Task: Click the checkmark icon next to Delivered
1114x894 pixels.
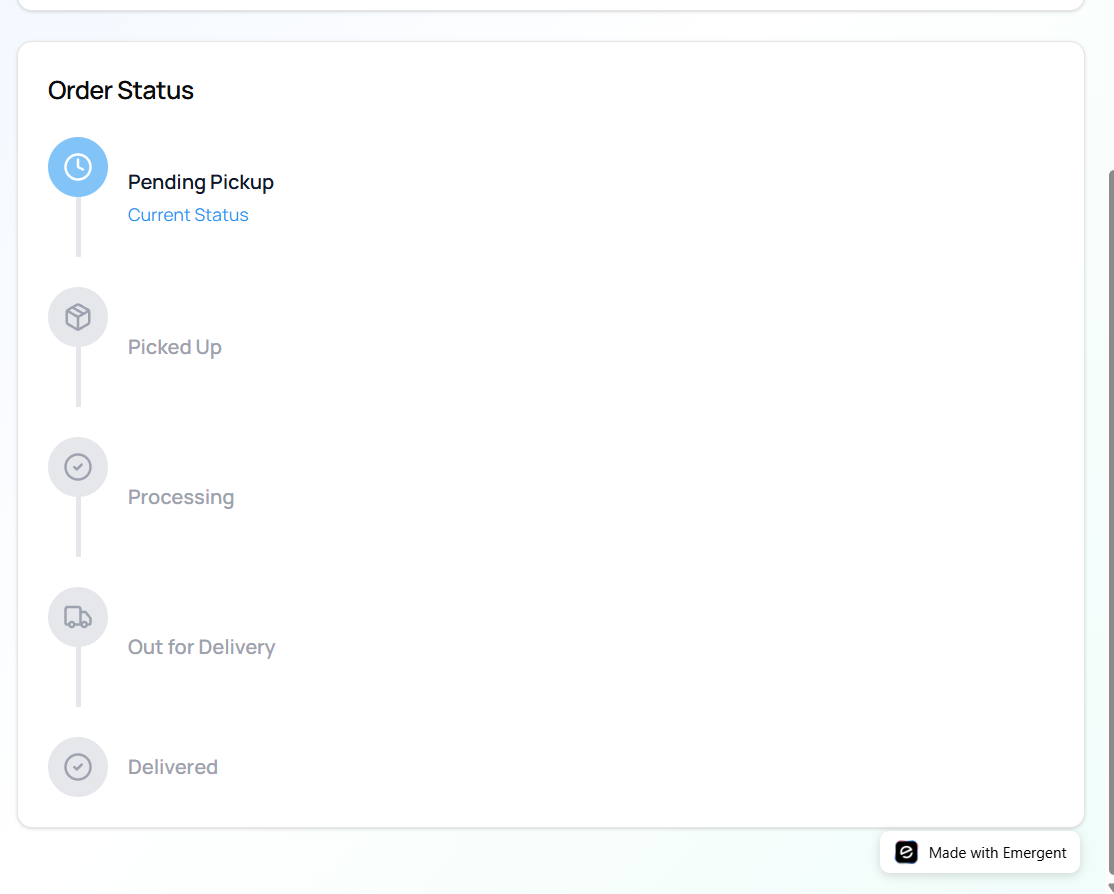Action: [78, 767]
